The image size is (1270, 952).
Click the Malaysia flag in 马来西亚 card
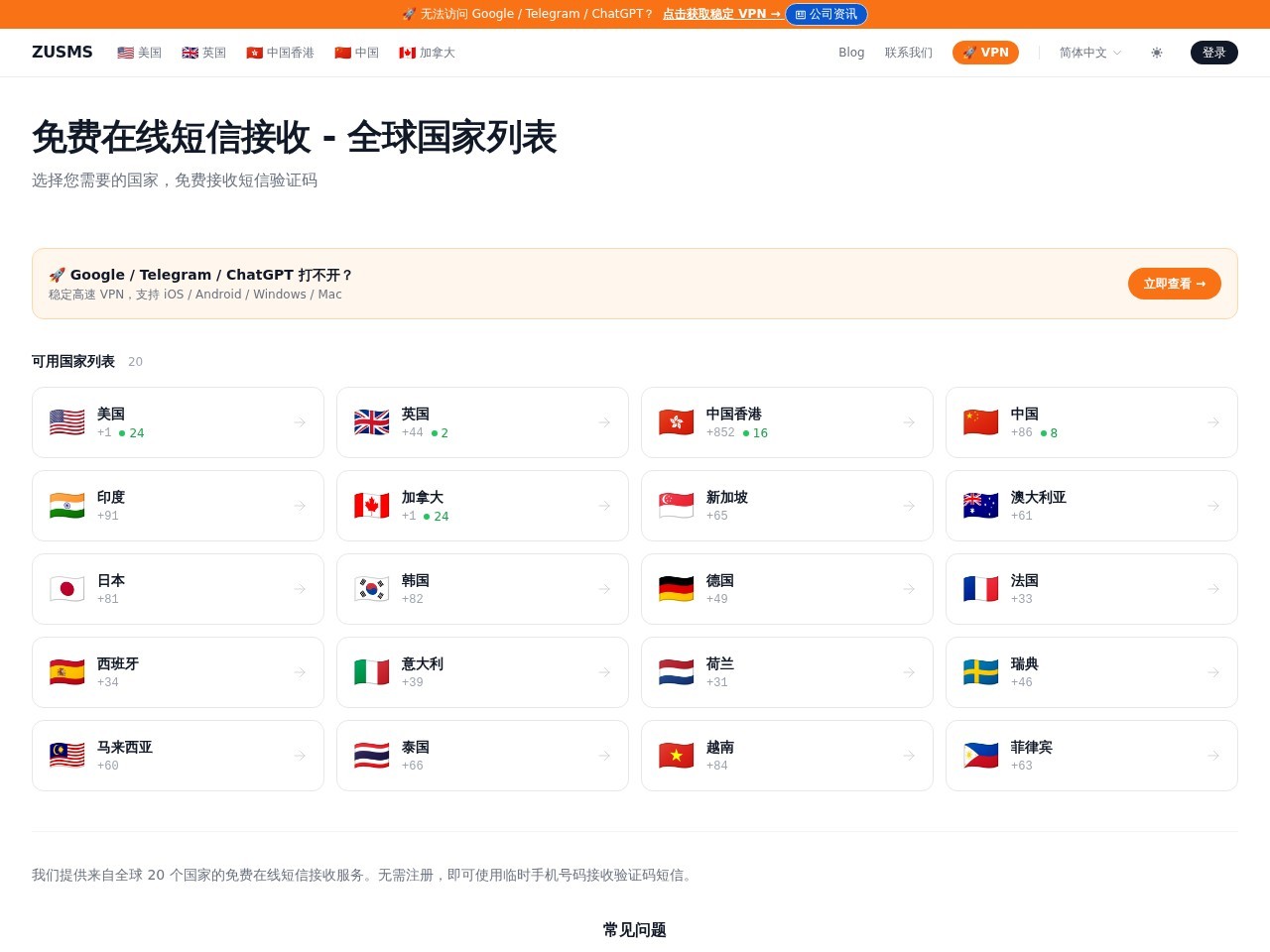(67, 756)
